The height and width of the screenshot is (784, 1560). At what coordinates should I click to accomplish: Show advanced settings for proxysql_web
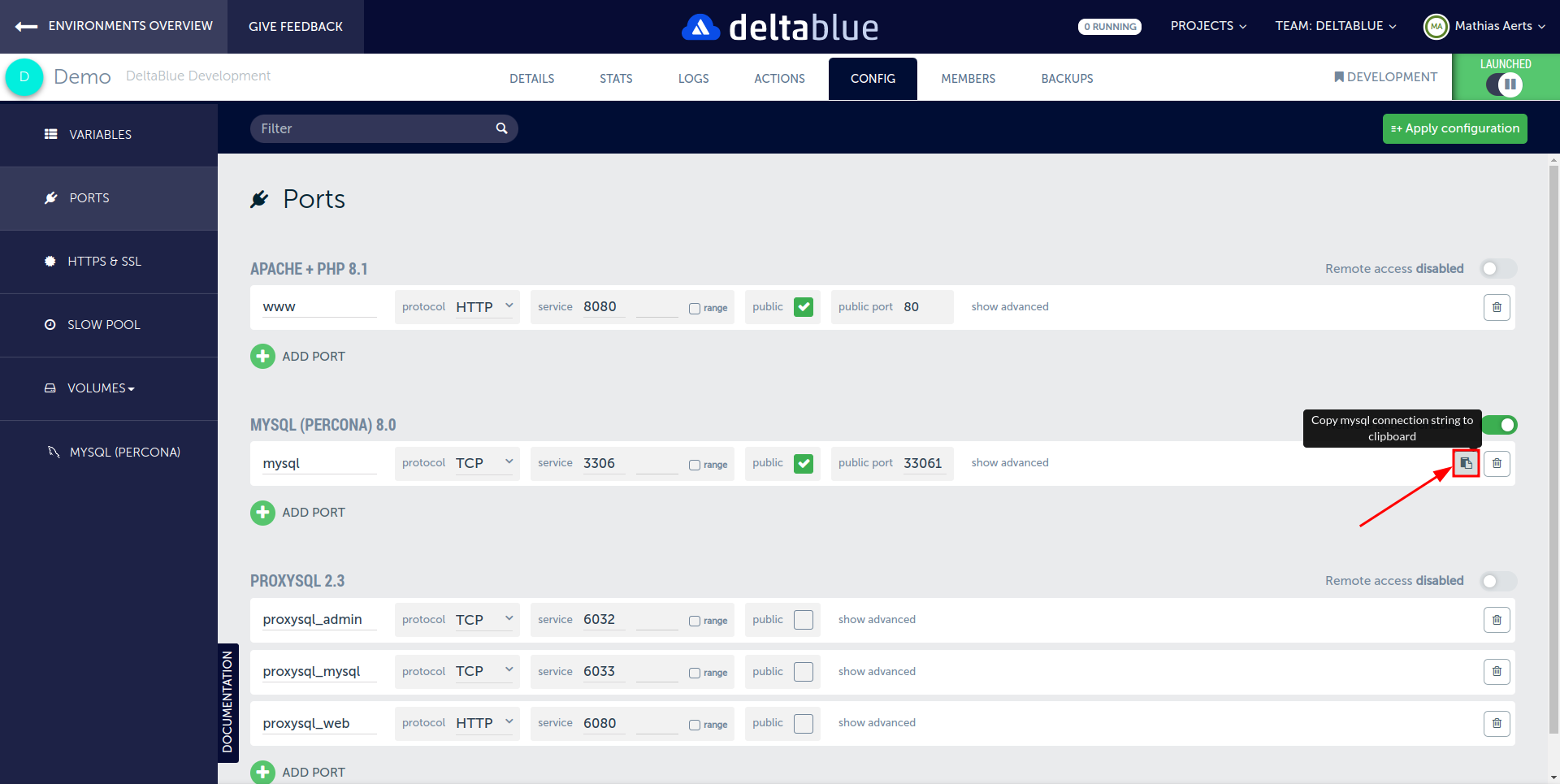tap(877, 722)
